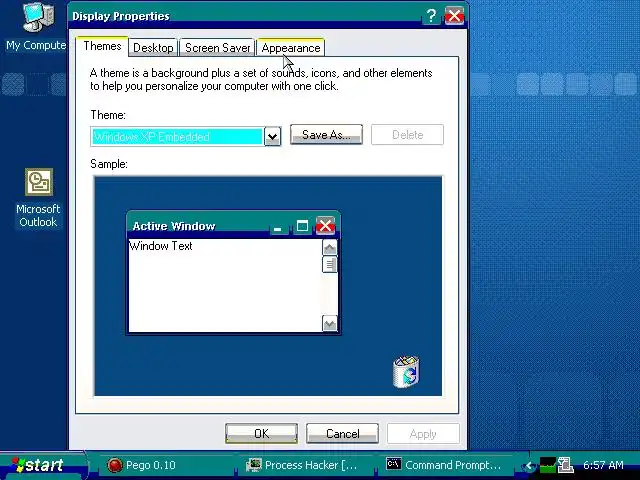Click the Apply button
This screenshot has width=640, height=480.
click(423, 433)
